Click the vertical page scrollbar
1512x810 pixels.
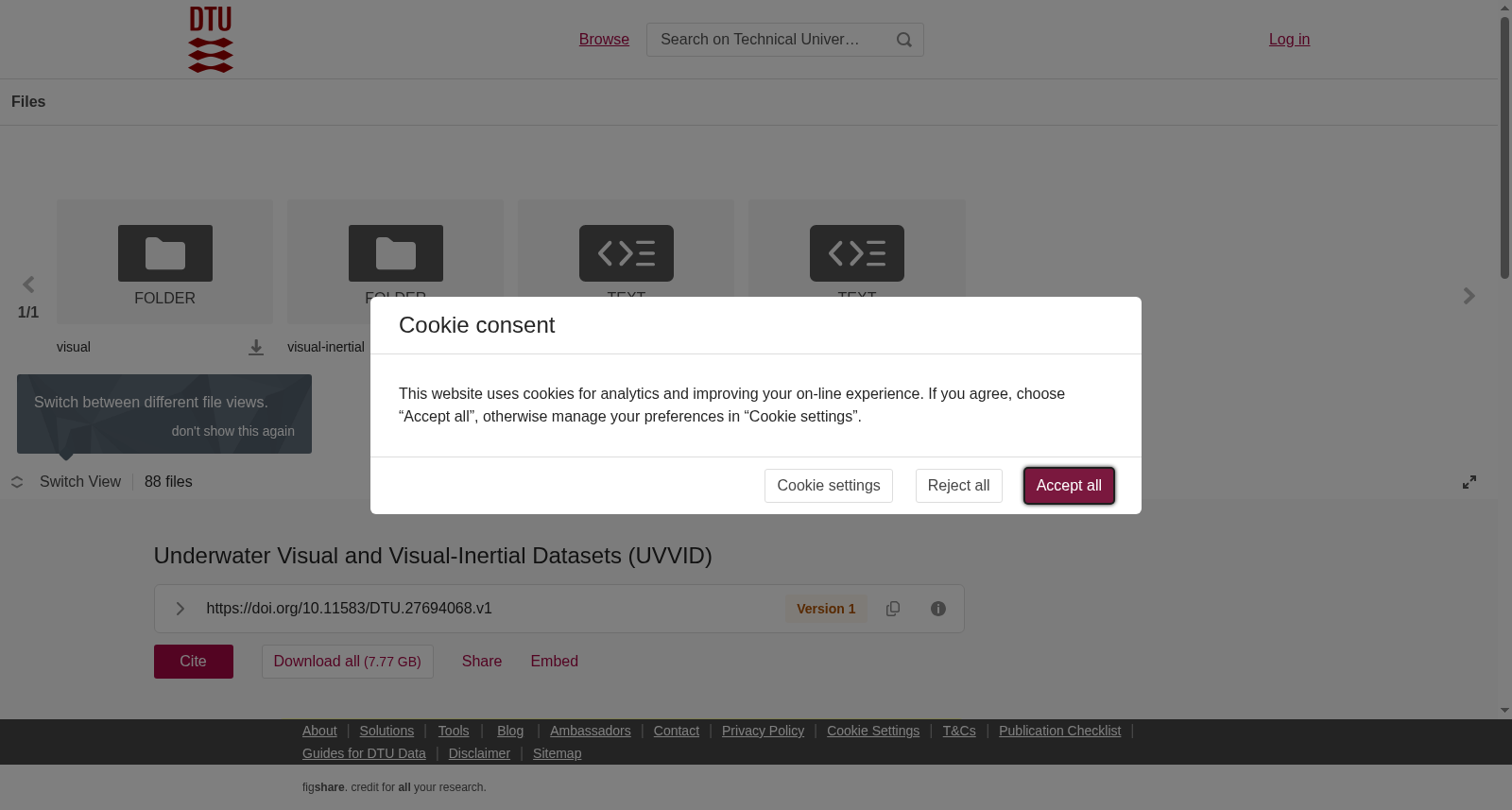(x=1504, y=146)
